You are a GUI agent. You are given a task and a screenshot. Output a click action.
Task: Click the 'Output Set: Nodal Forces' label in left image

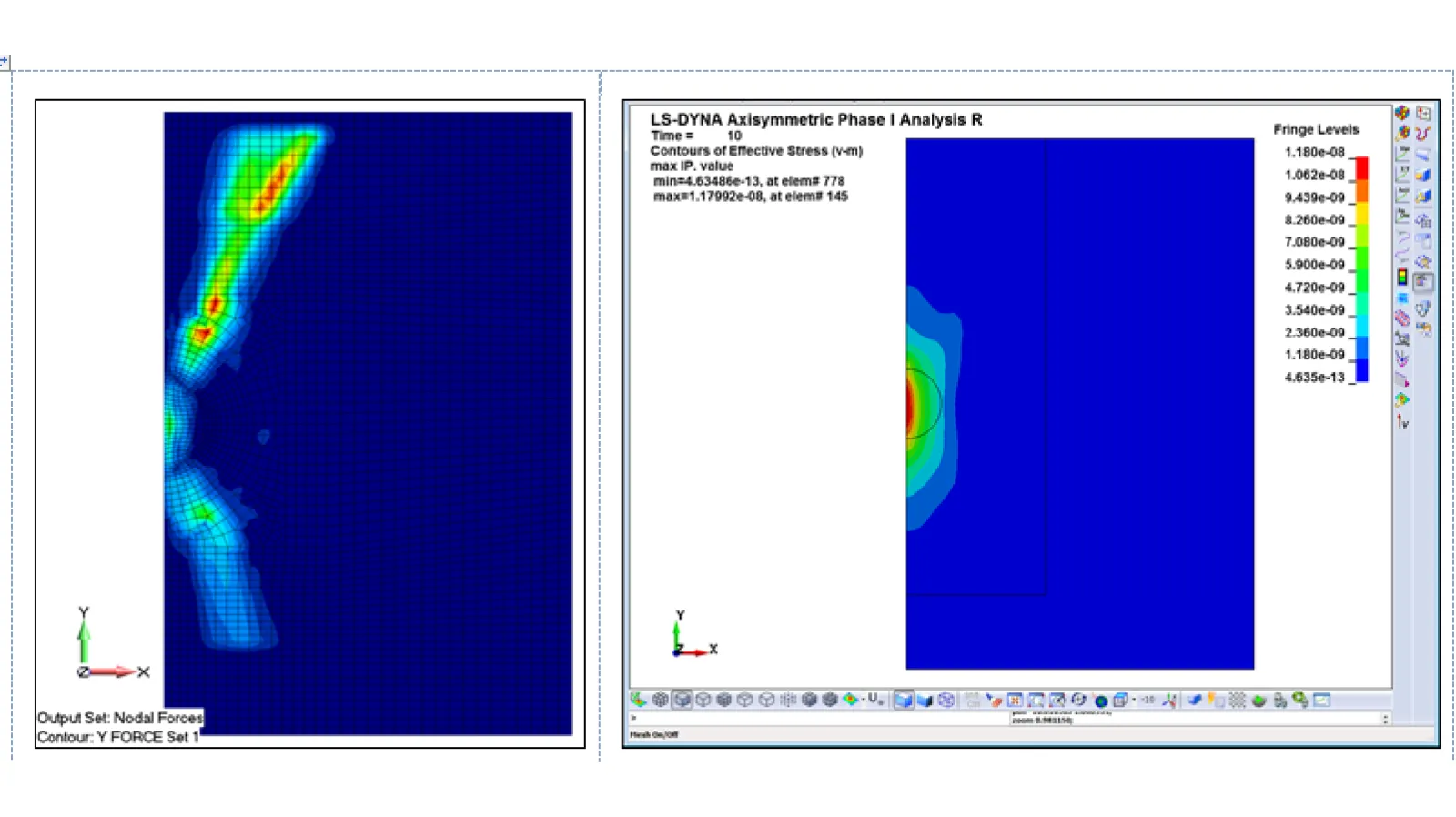pos(120,718)
